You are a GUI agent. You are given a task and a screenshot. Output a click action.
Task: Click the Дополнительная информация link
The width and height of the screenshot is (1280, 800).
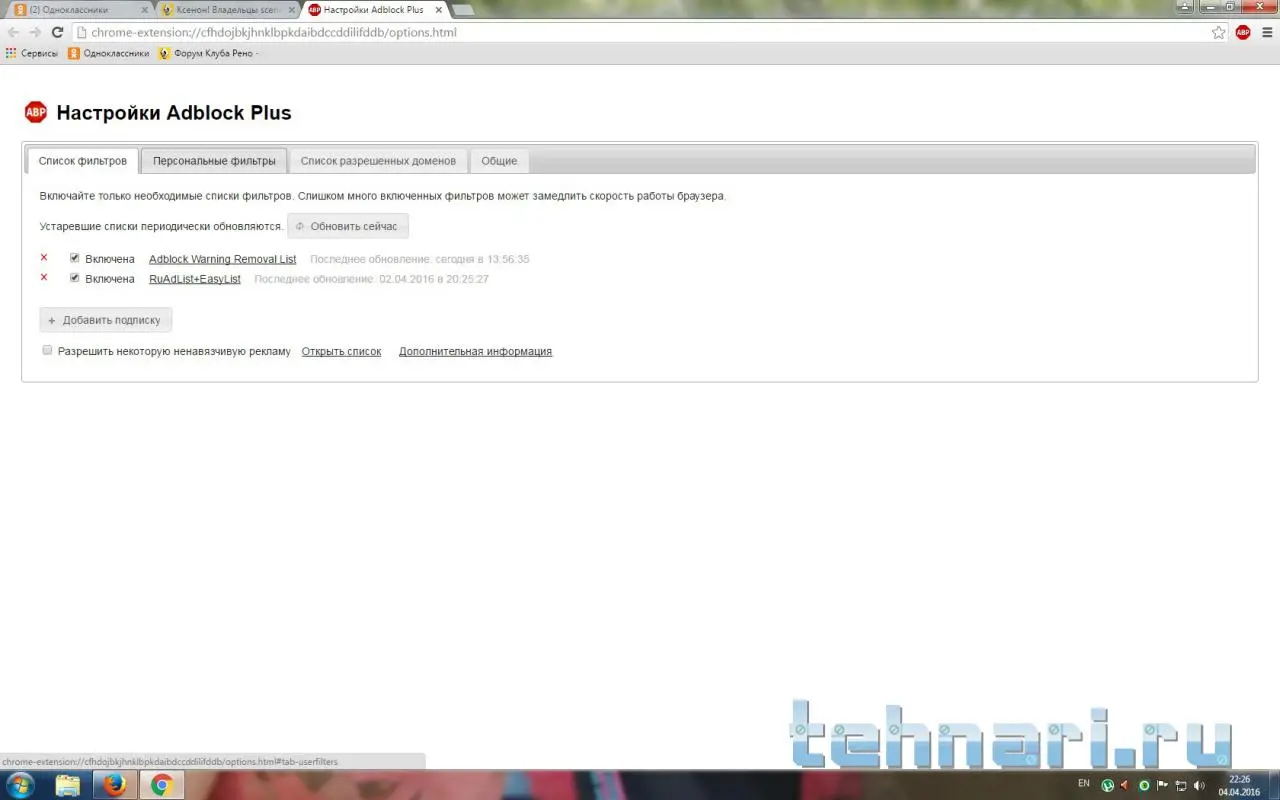click(x=475, y=352)
